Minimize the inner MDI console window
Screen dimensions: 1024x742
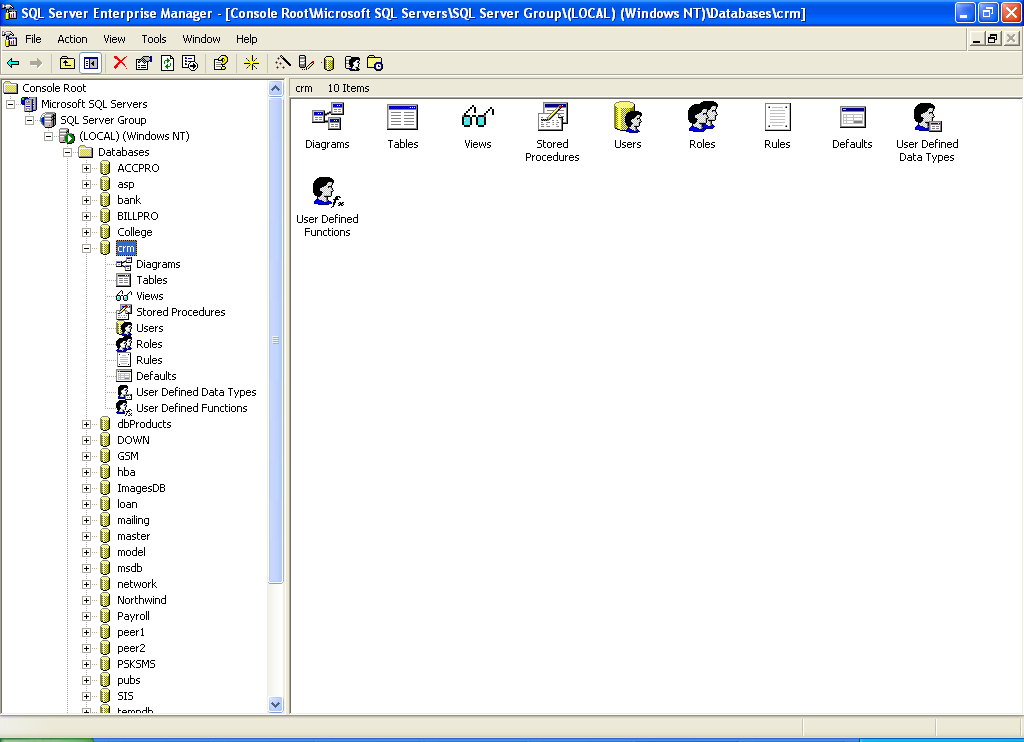tap(976, 39)
